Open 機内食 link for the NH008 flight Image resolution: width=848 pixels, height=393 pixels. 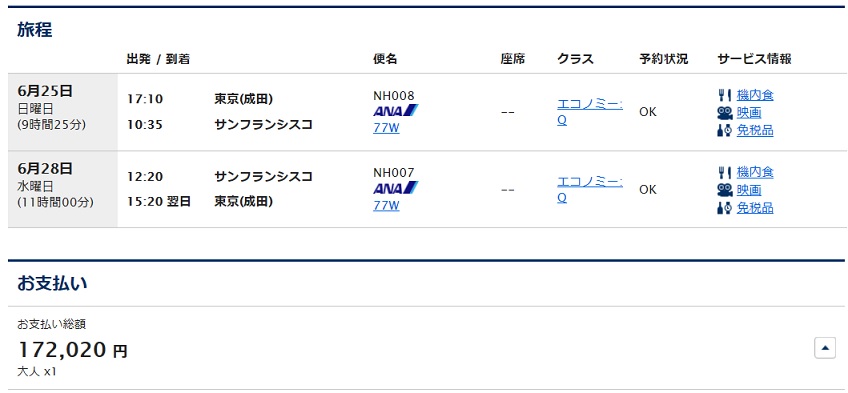click(x=755, y=96)
